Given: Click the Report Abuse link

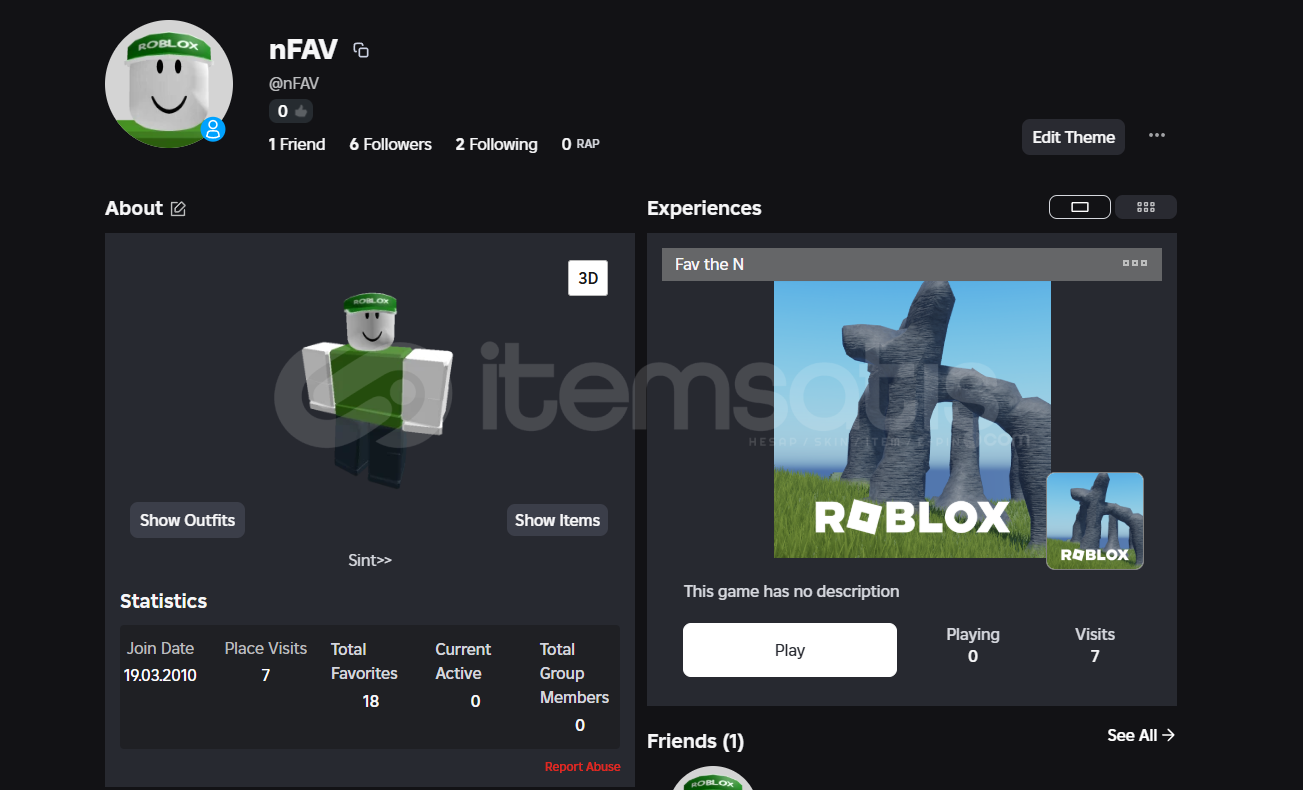Looking at the screenshot, I should (x=582, y=767).
